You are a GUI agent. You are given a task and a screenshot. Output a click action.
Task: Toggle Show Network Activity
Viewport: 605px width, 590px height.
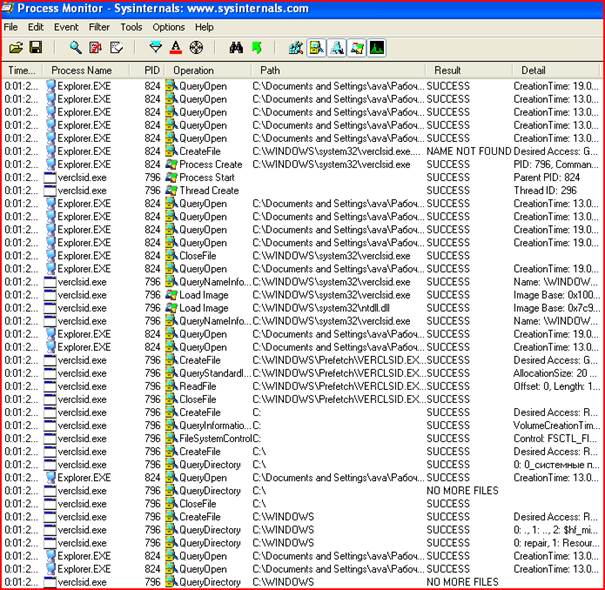(337, 48)
